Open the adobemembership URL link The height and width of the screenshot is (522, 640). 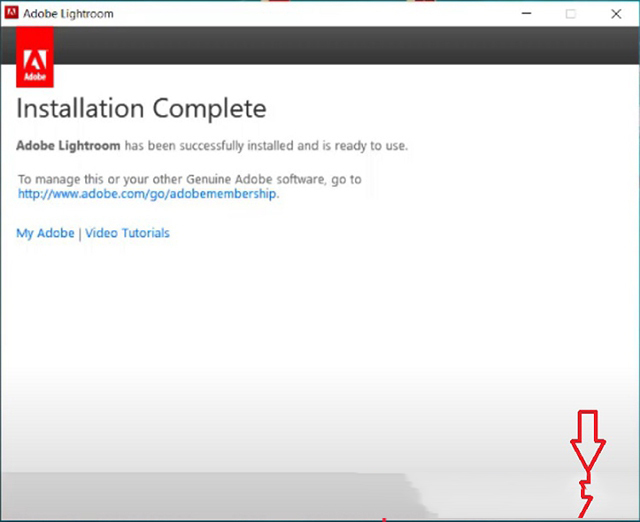pyautogui.click(x=147, y=193)
